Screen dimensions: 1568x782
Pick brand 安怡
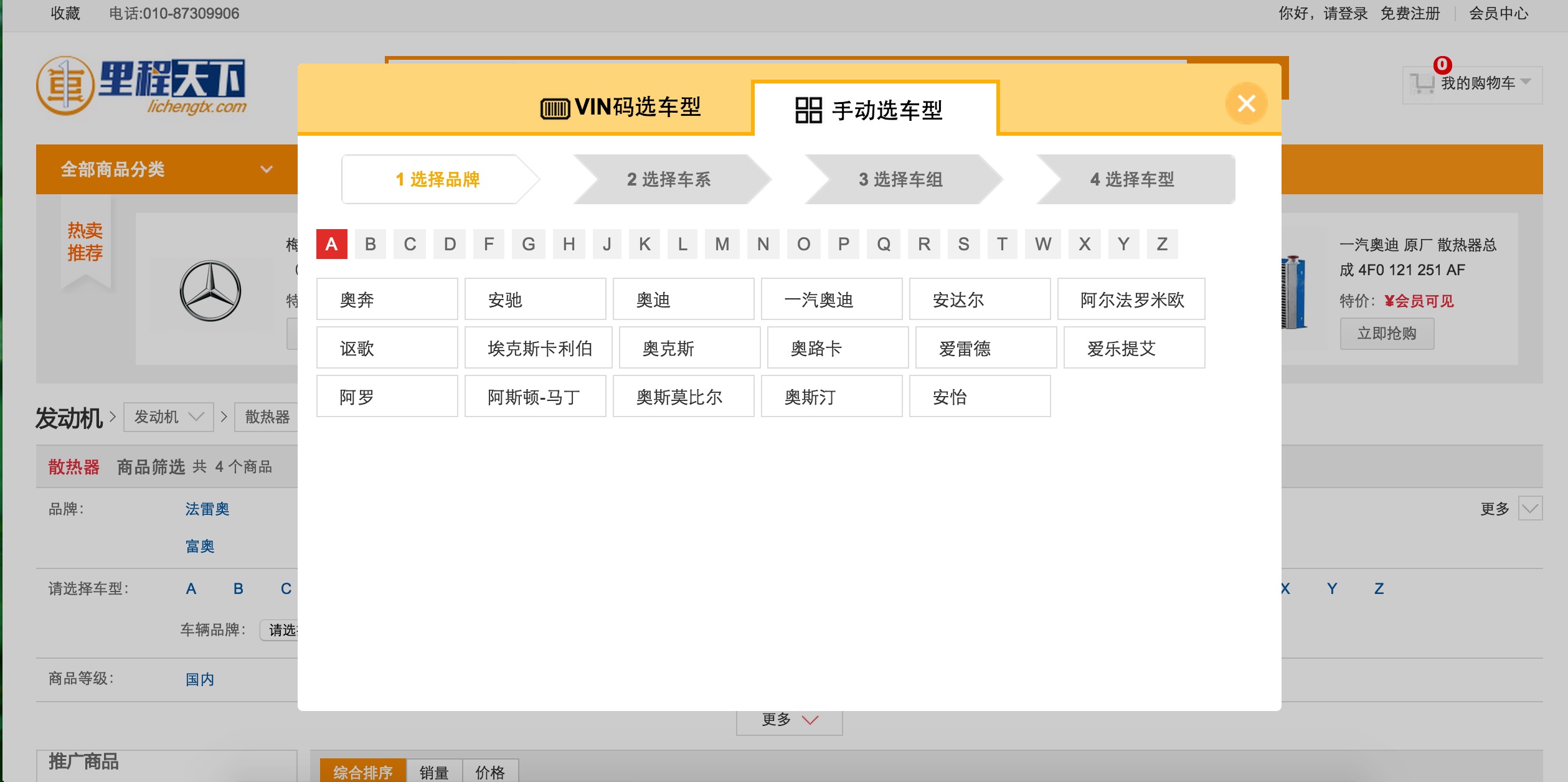(980, 397)
